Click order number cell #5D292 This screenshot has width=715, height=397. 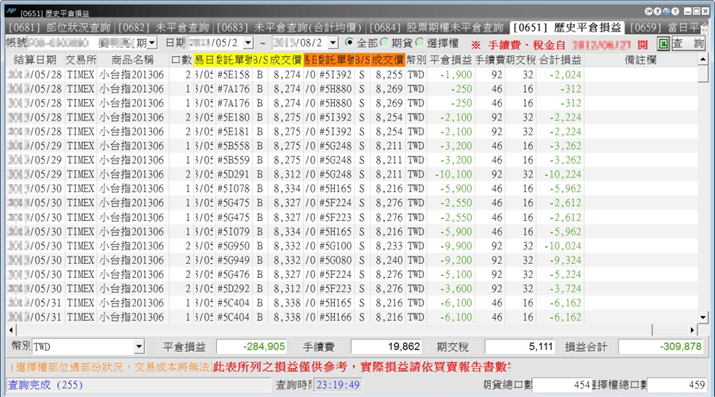pyautogui.click(x=233, y=289)
